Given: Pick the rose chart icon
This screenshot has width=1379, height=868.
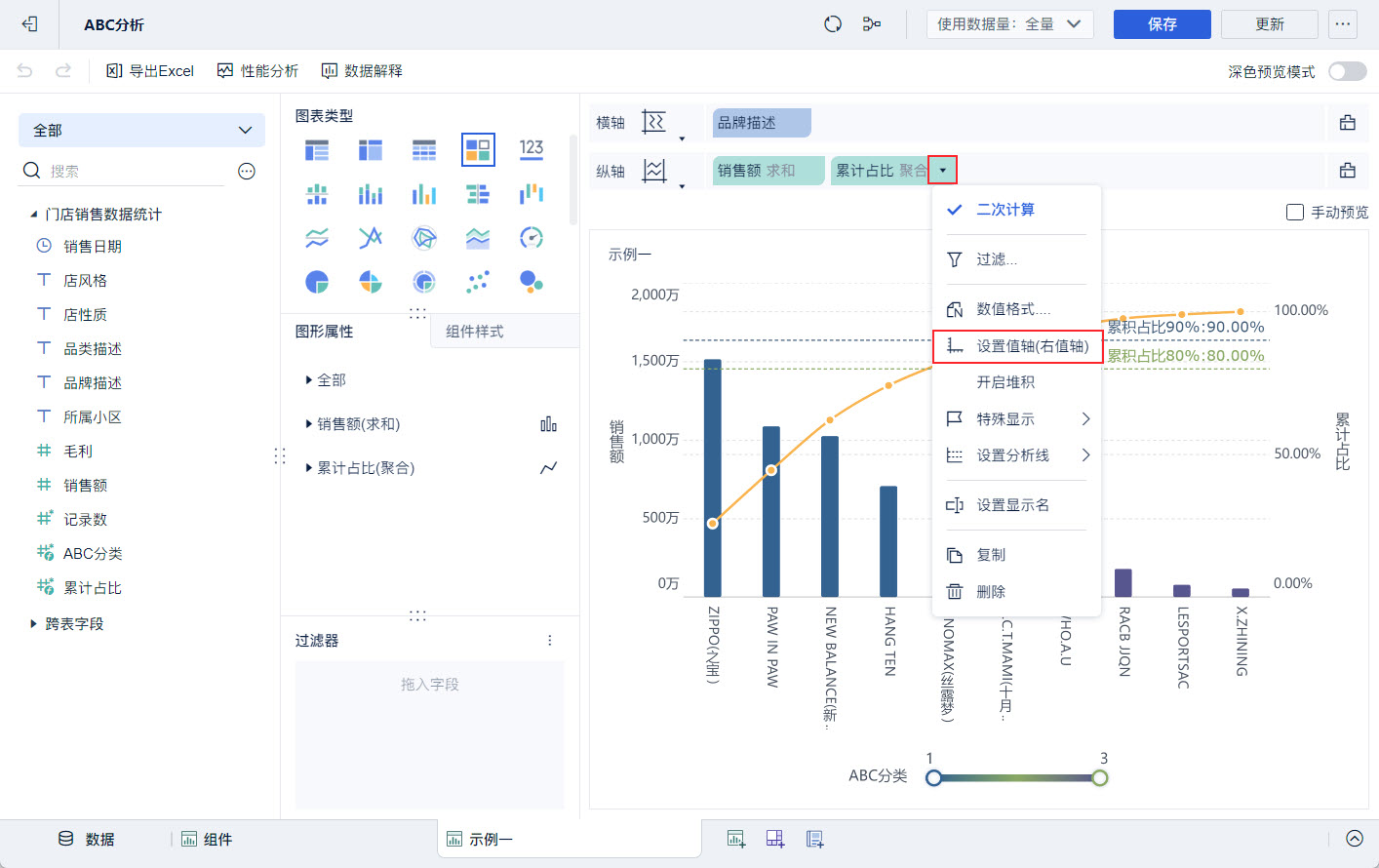Looking at the screenshot, I should coord(371,282).
